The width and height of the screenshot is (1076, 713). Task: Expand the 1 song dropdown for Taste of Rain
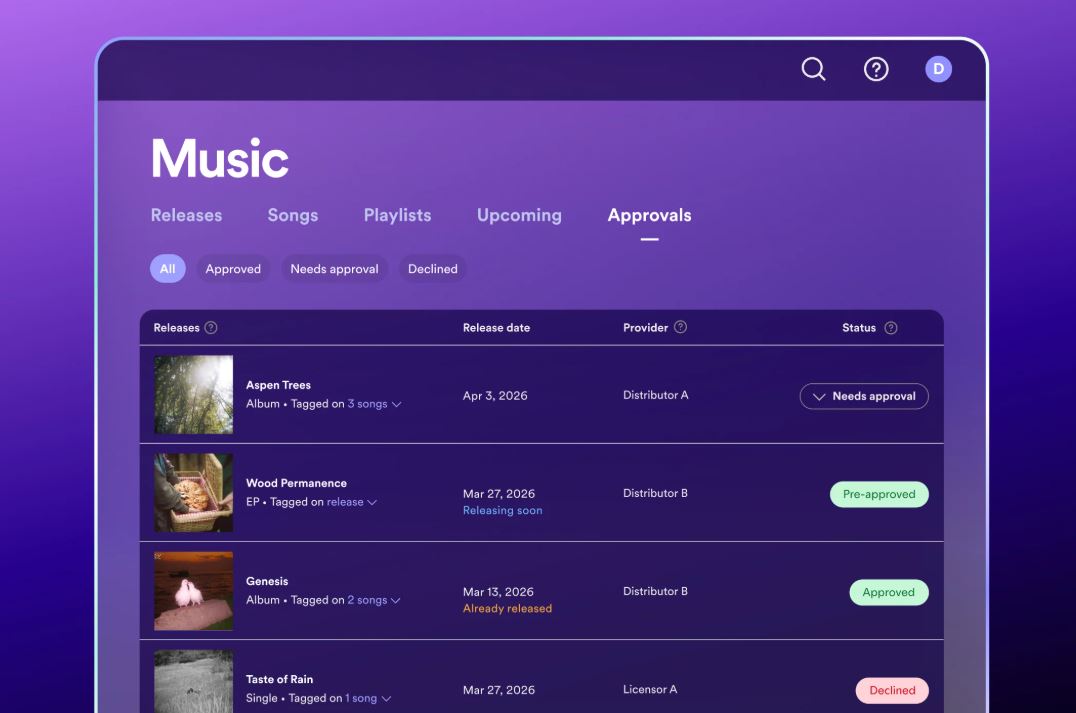click(x=362, y=698)
